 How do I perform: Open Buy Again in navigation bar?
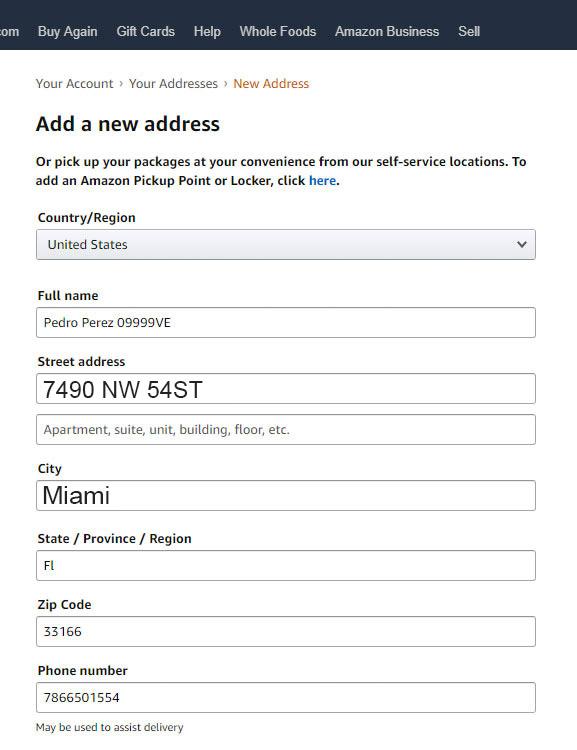tap(67, 32)
